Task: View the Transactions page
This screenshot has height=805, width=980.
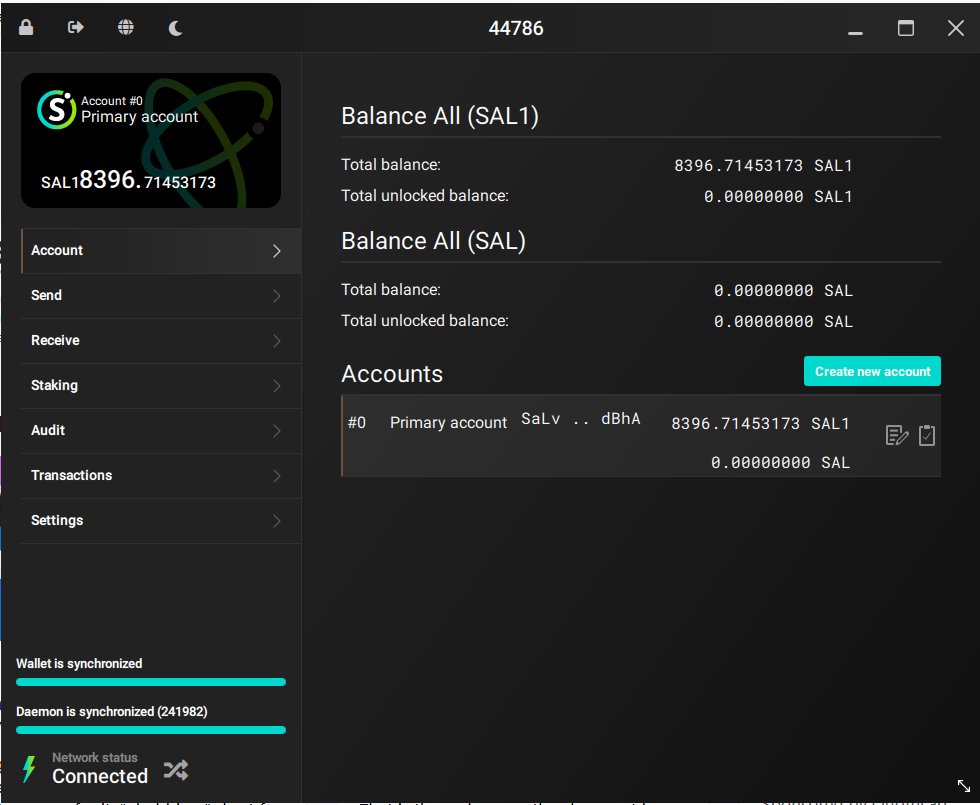Action: (x=161, y=476)
